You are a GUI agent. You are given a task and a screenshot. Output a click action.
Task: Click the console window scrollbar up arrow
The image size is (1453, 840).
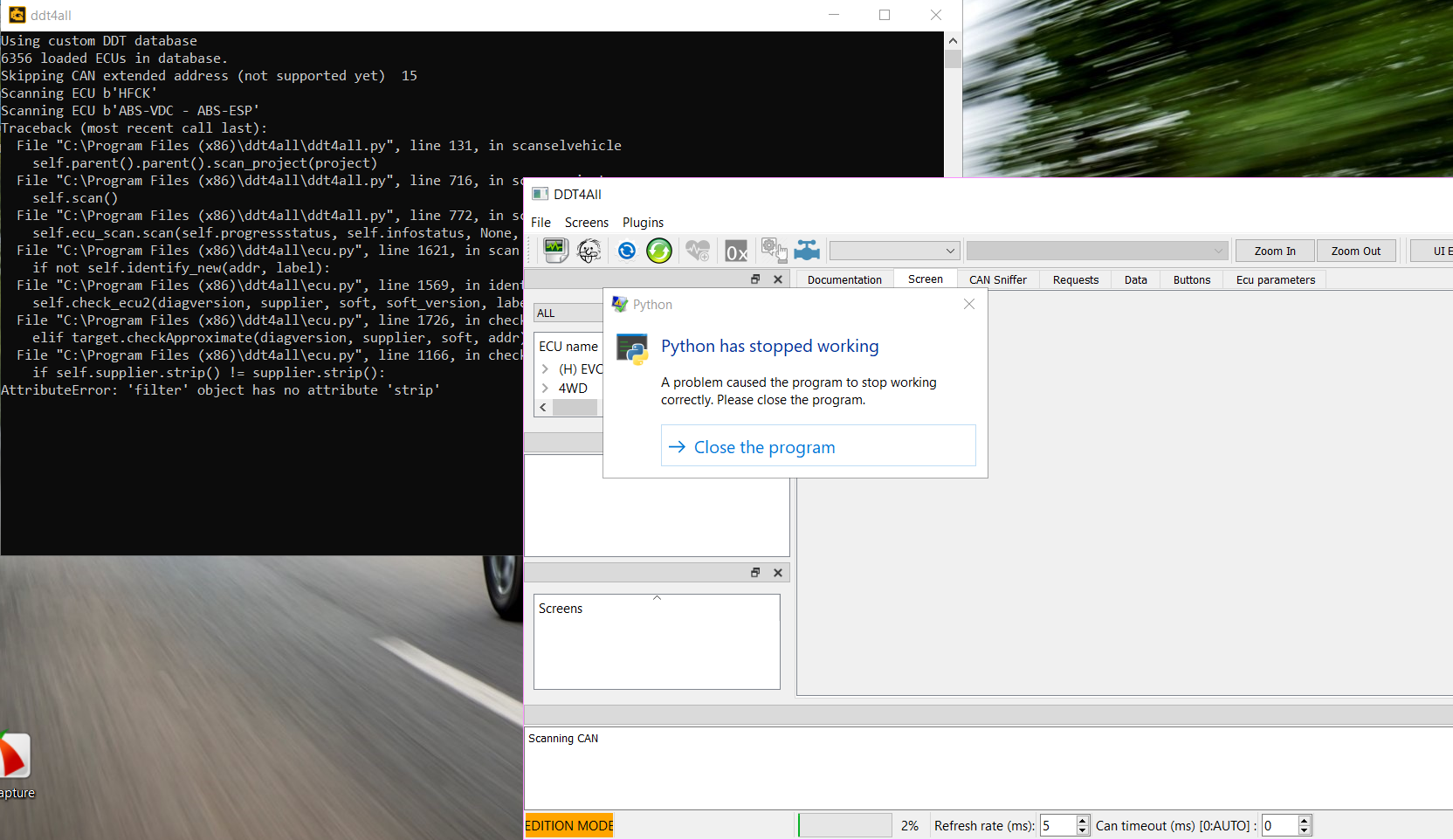pyautogui.click(x=953, y=40)
